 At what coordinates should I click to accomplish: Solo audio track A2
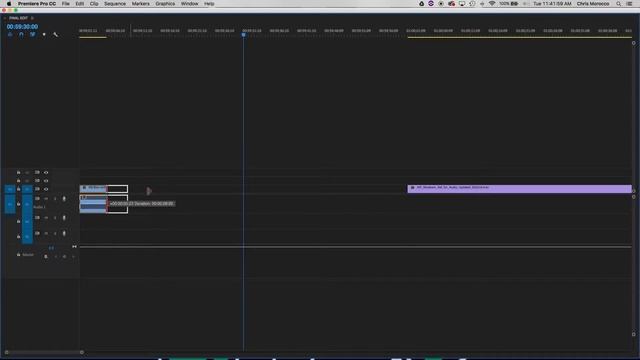tap(55, 218)
